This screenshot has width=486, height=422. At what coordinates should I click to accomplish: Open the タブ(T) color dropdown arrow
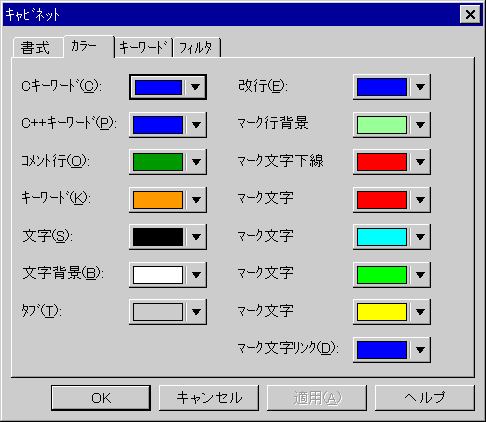point(196,312)
